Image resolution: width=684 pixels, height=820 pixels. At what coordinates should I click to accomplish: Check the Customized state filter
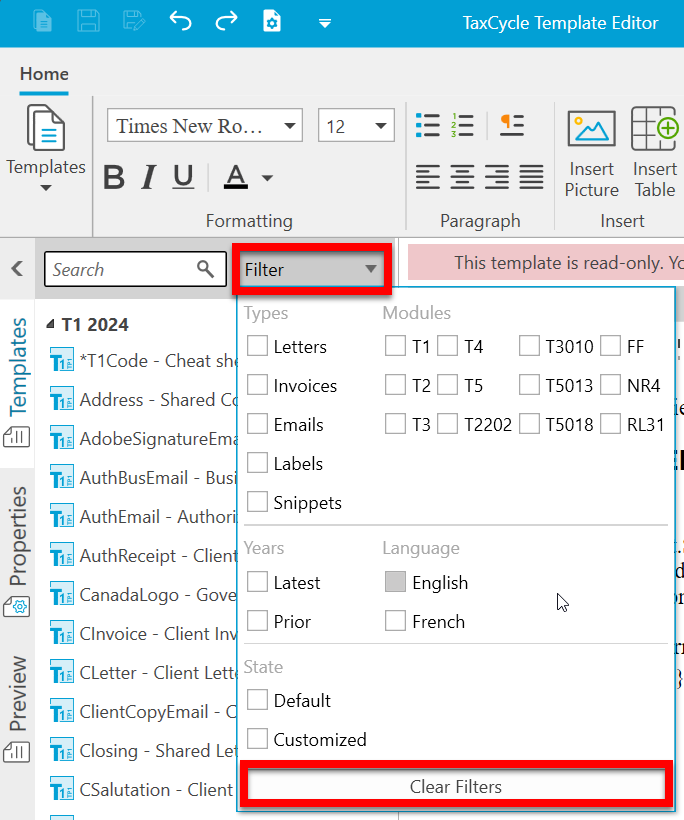[257, 738]
